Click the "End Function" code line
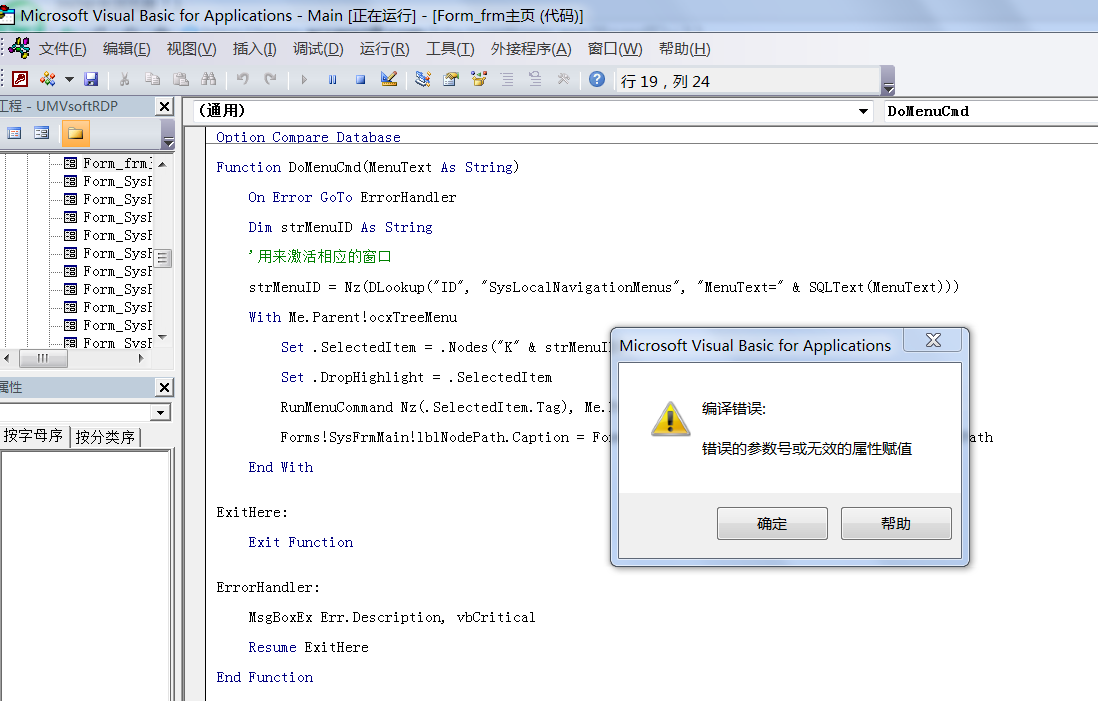Image resolution: width=1098 pixels, height=701 pixels. 265,677
